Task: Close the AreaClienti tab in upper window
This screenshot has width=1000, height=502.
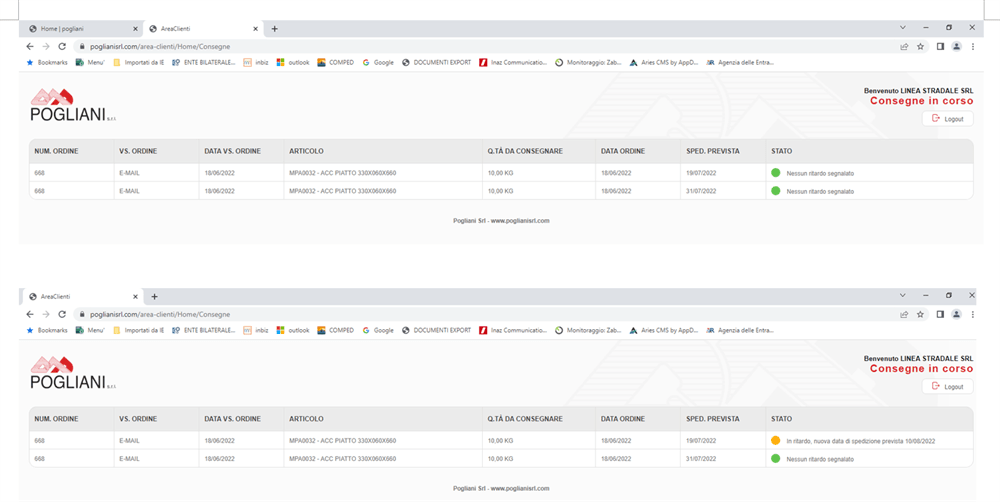Action: 256,29
